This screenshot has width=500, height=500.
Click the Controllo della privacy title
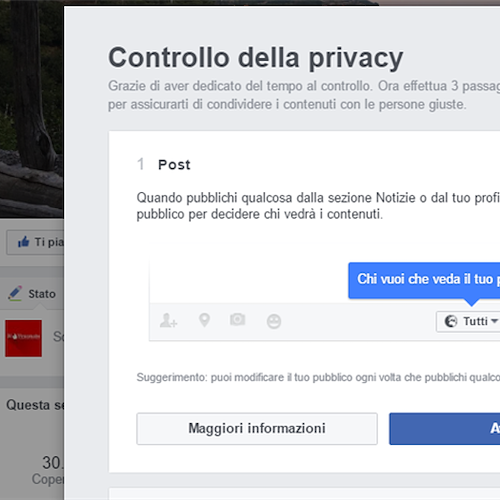coord(256,58)
